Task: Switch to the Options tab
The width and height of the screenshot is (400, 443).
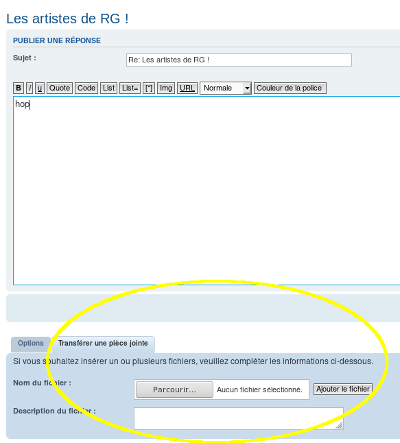Action: click(x=31, y=343)
